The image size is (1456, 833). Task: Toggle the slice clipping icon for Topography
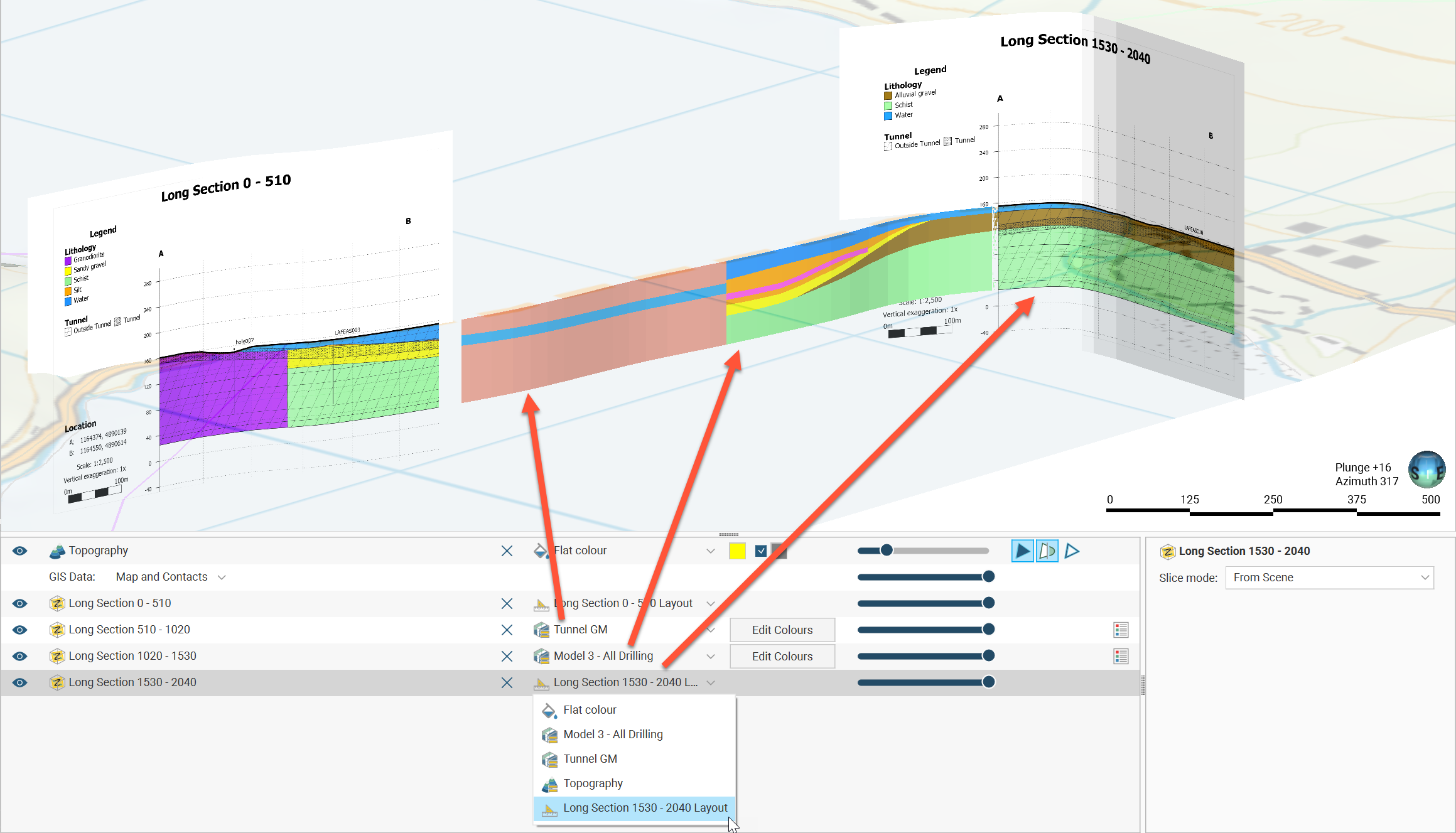tap(1047, 551)
